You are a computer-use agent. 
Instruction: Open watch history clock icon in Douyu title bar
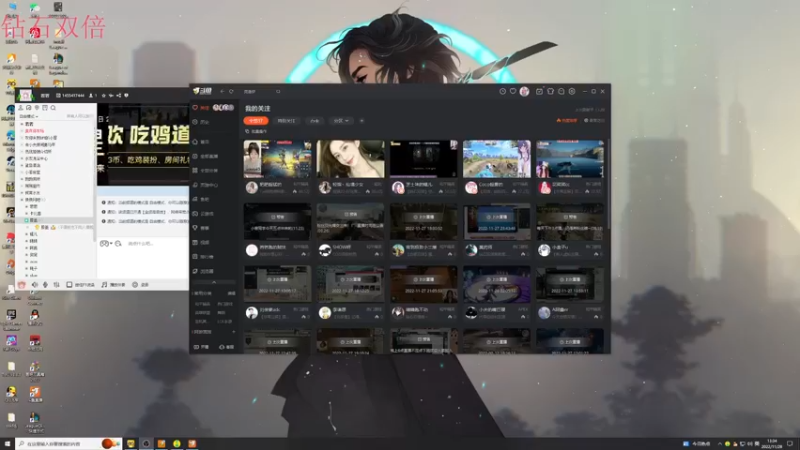pyautogui.click(x=503, y=91)
